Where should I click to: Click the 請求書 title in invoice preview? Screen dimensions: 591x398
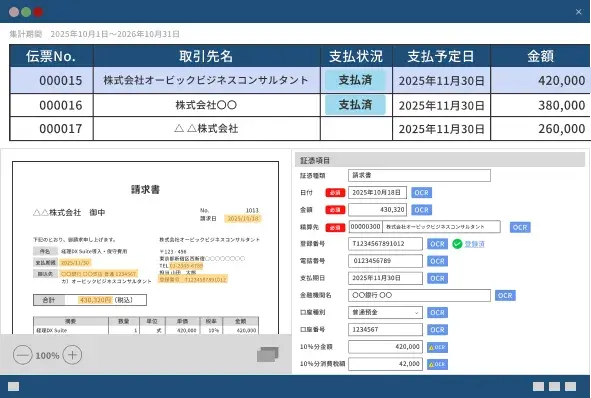point(145,189)
